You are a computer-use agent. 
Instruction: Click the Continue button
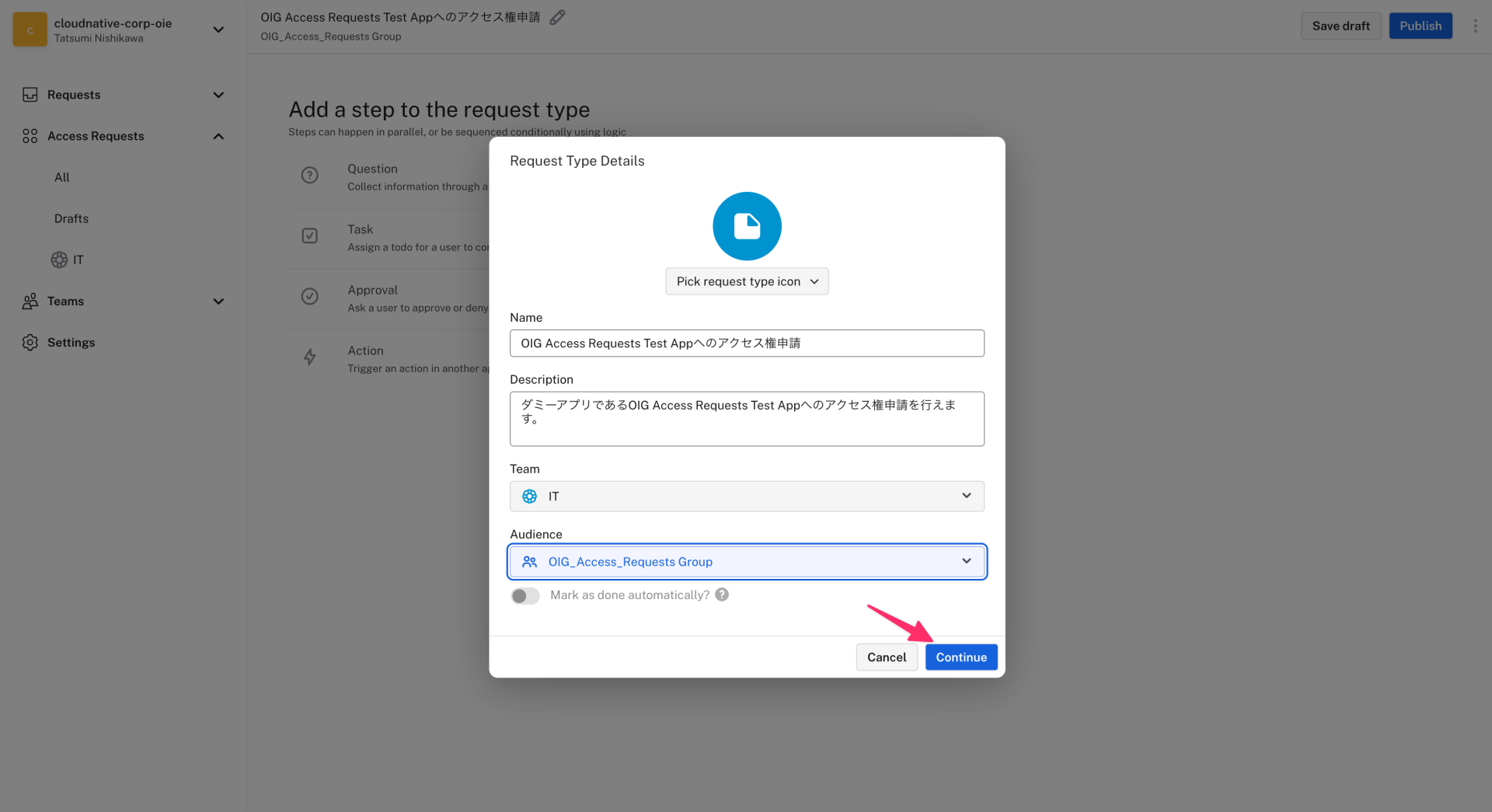[x=960, y=657]
